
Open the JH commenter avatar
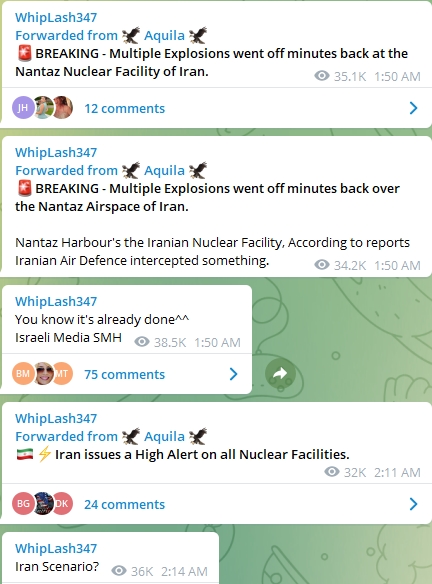[23, 108]
